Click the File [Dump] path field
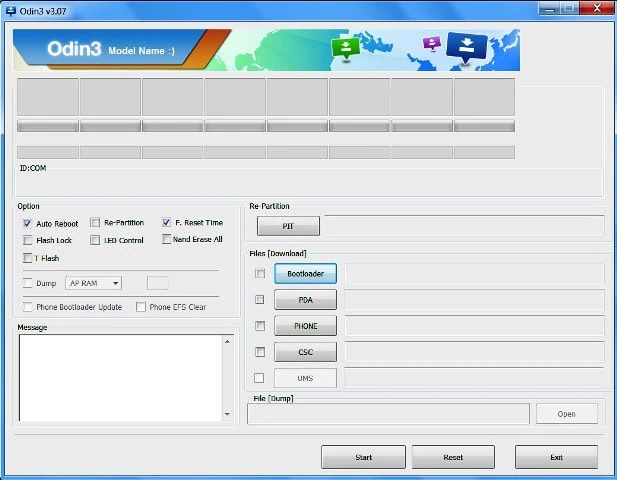This screenshot has height=480, width=617. [x=388, y=414]
